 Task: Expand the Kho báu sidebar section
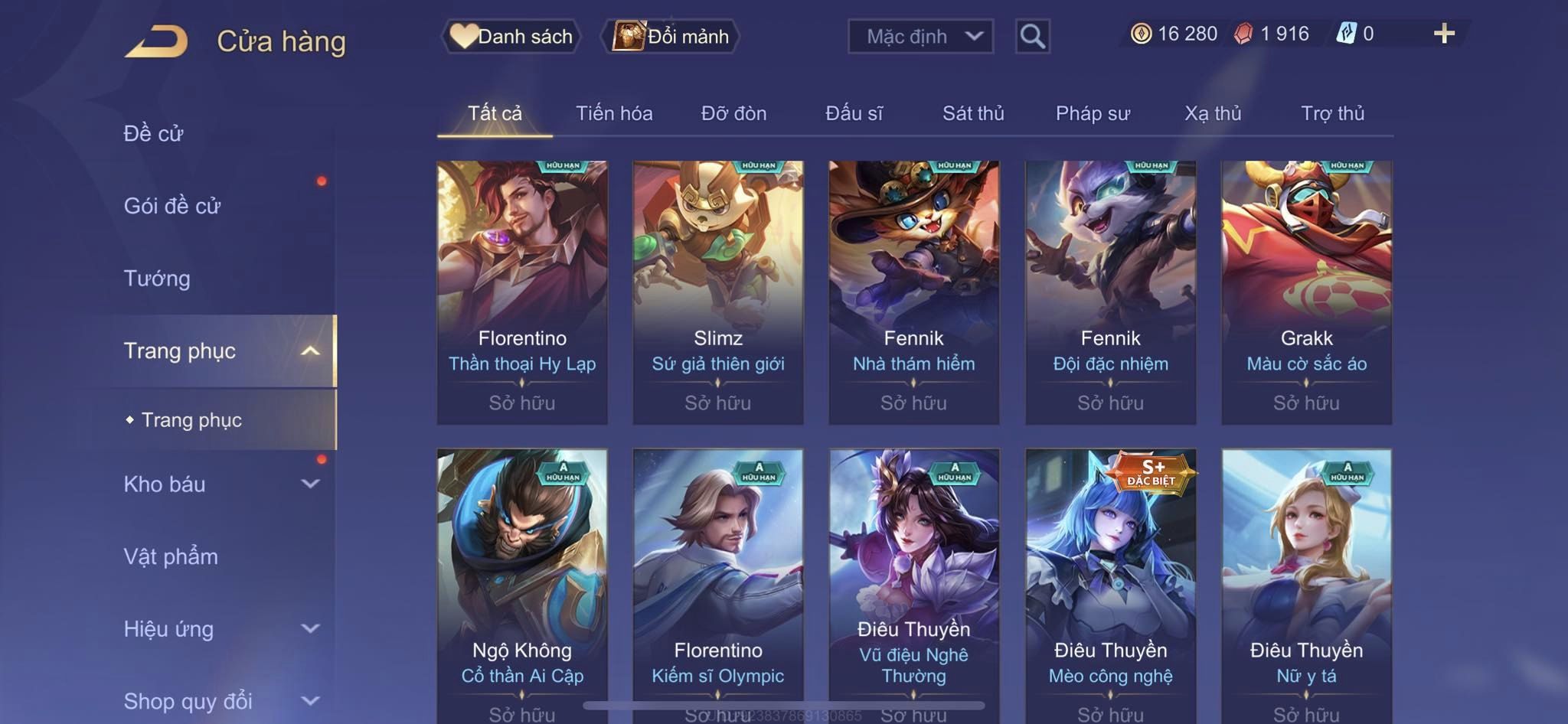coord(310,484)
